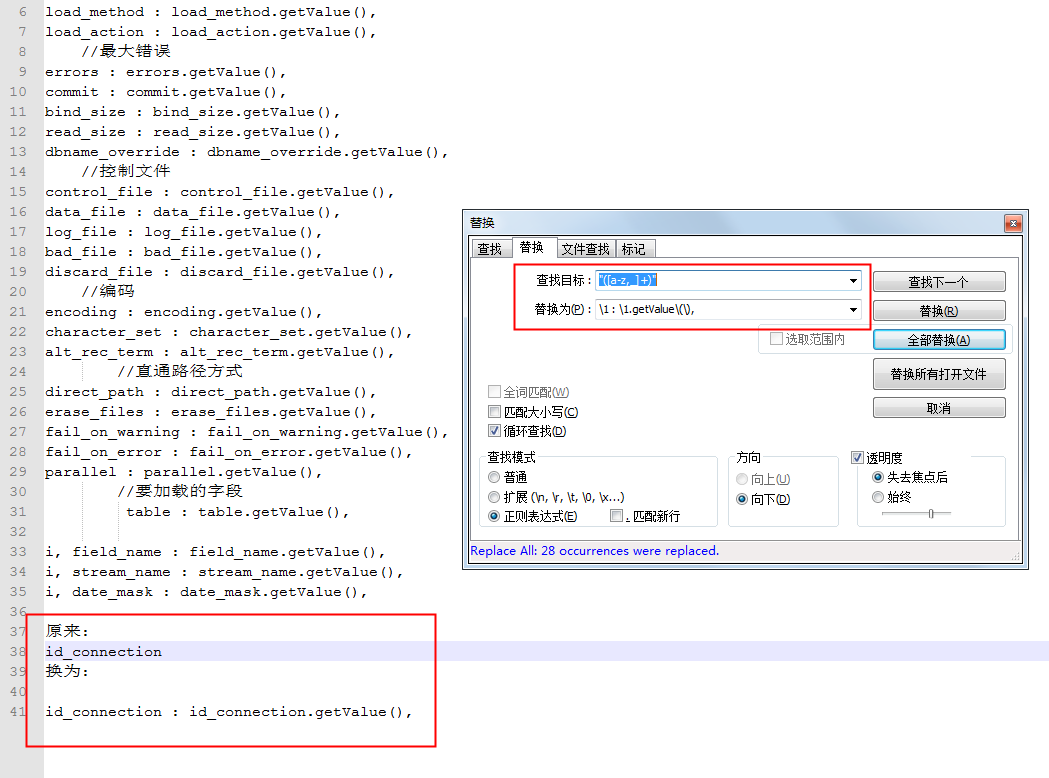Image resolution: width=1049 pixels, height=778 pixels.
Task: Click 替换所有打开文件 button
Action: coord(939,374)
